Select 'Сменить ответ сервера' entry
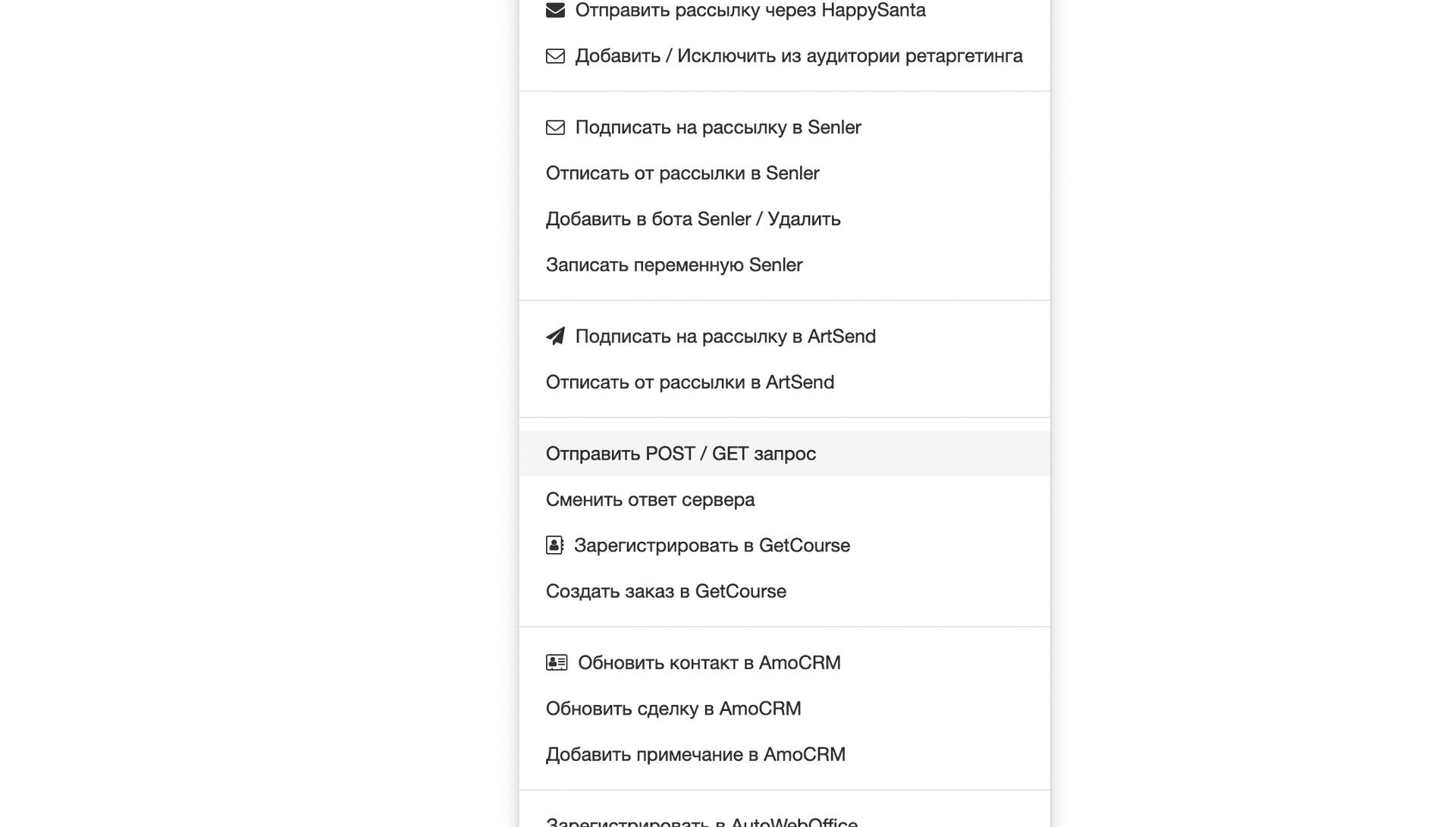 [650, 500]
